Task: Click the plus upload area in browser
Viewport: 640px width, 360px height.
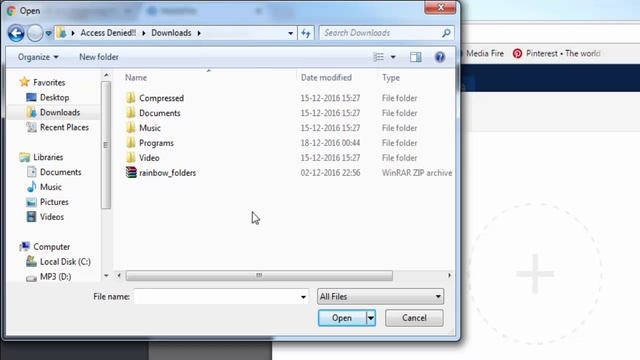Action: pos(535,274)
